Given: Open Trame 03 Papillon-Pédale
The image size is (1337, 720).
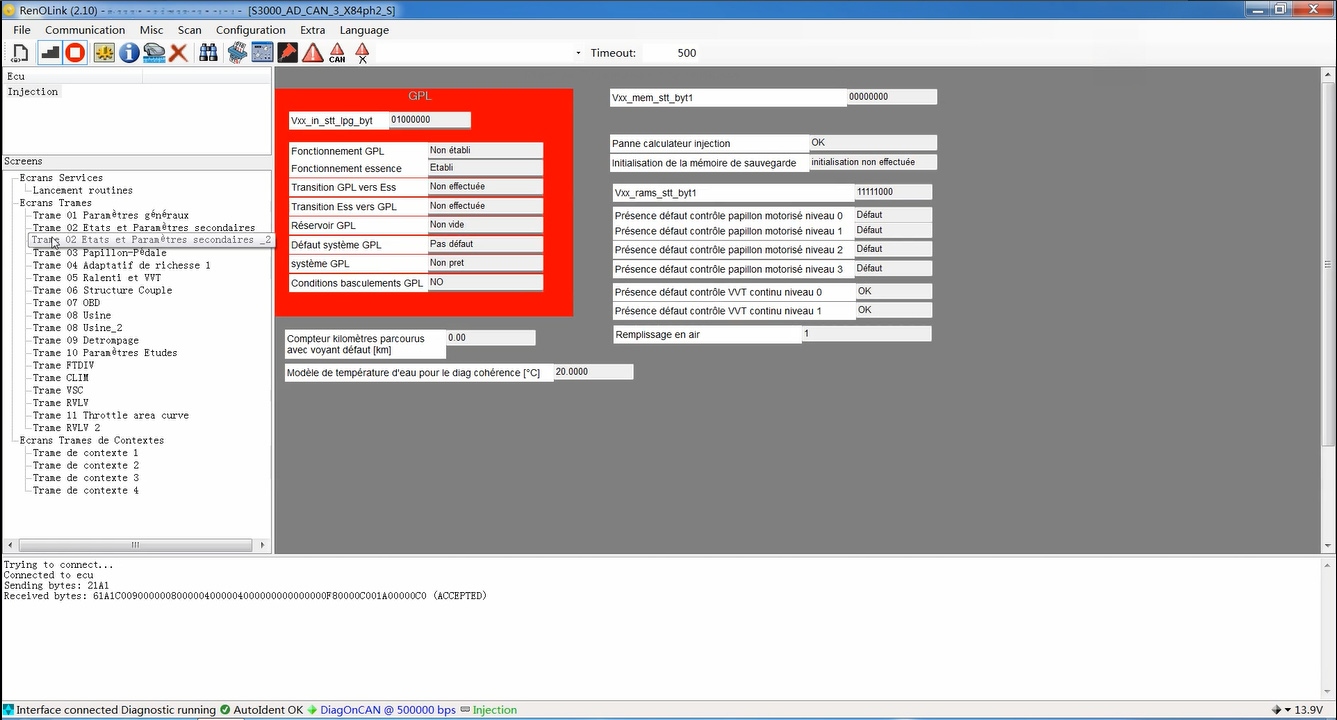Looking at the screenshot, I should [x=100, y=253].
